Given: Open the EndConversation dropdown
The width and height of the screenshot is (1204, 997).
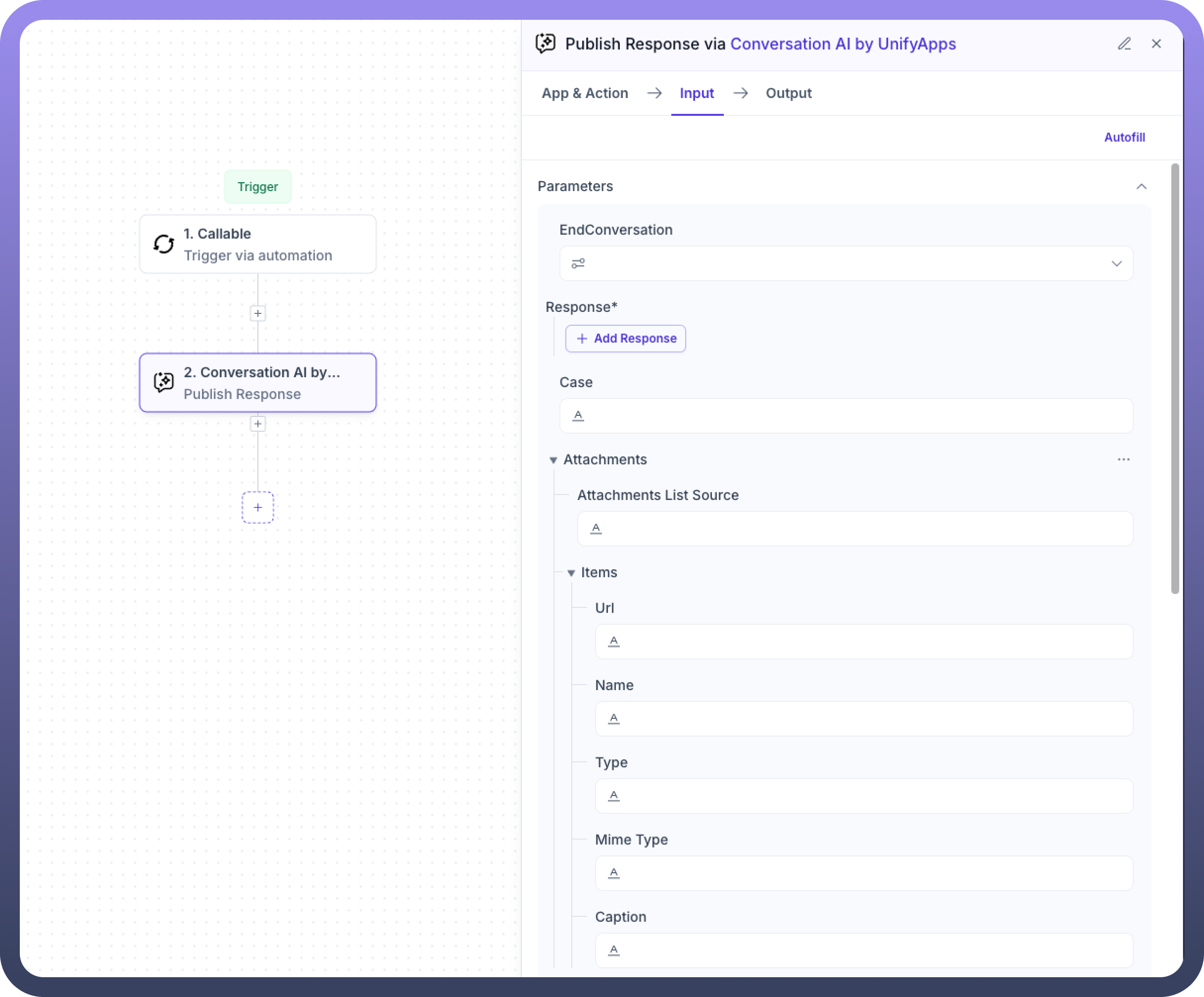Looking at the screenshot, I should pos(1116,264).
